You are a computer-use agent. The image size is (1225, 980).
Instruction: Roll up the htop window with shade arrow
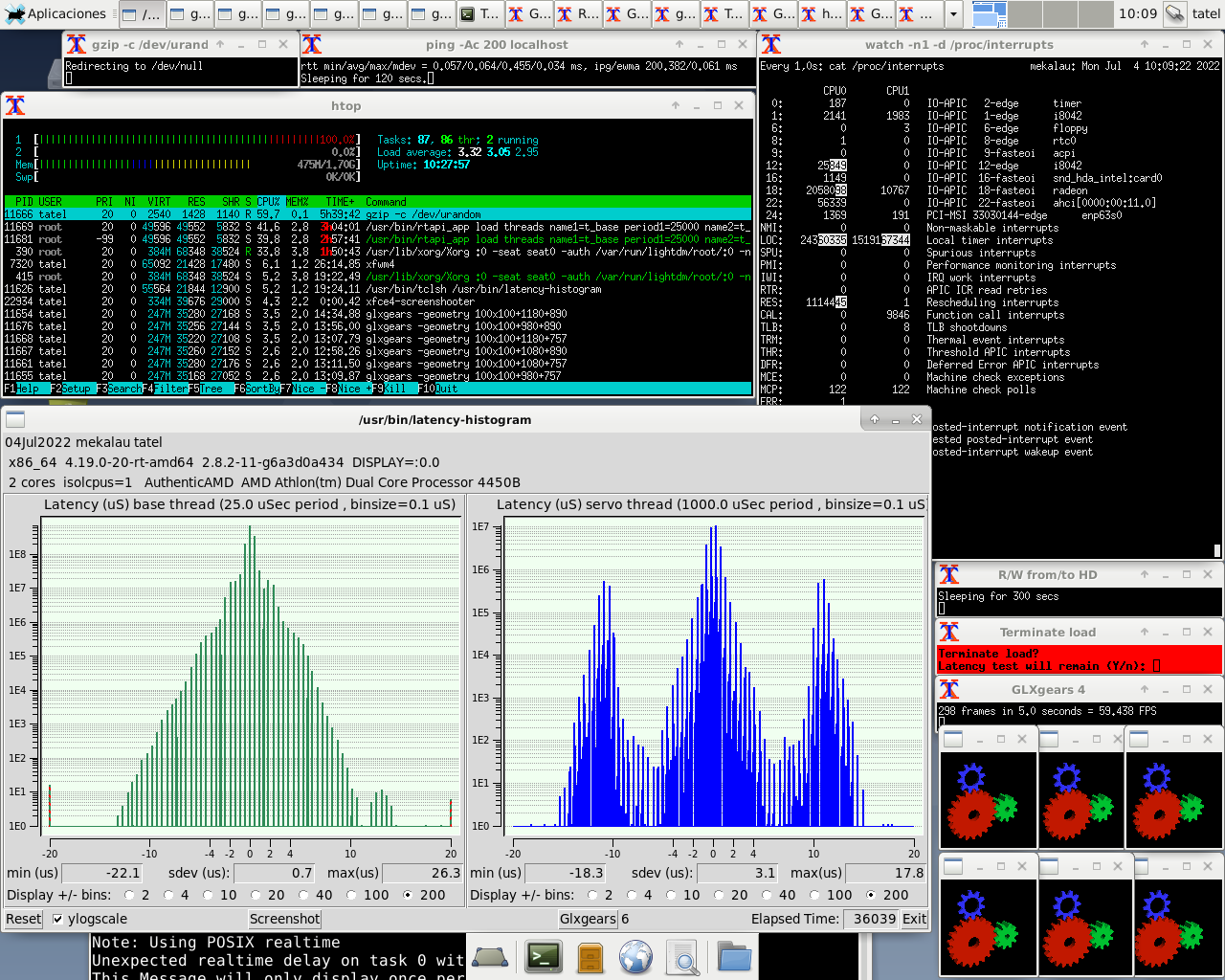tap(676, 105)
